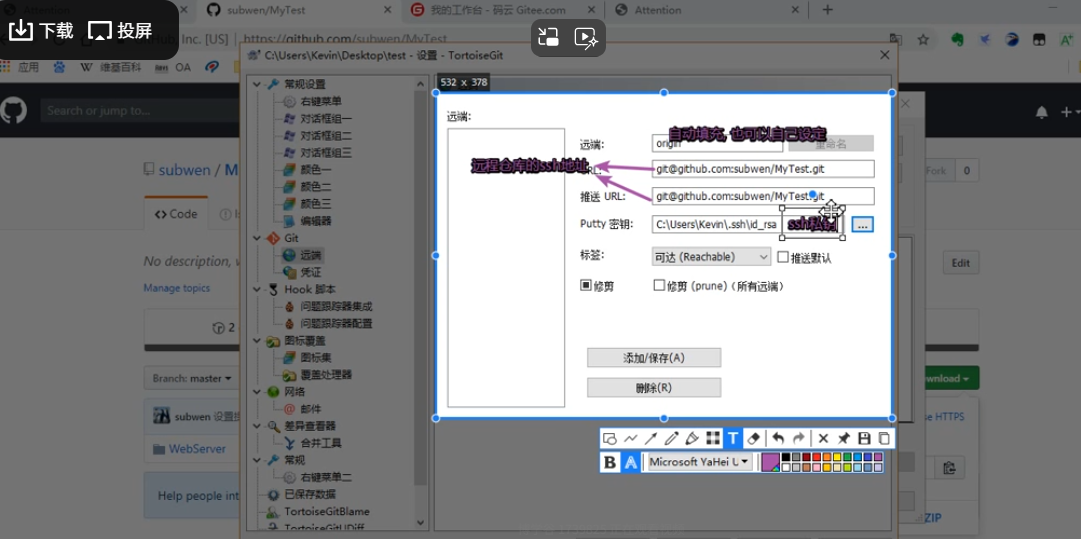Click the clipboard copy icon on GitHub page
Image resolution: width=1081 pixels, height=539 pixels.
coord(949,467)
